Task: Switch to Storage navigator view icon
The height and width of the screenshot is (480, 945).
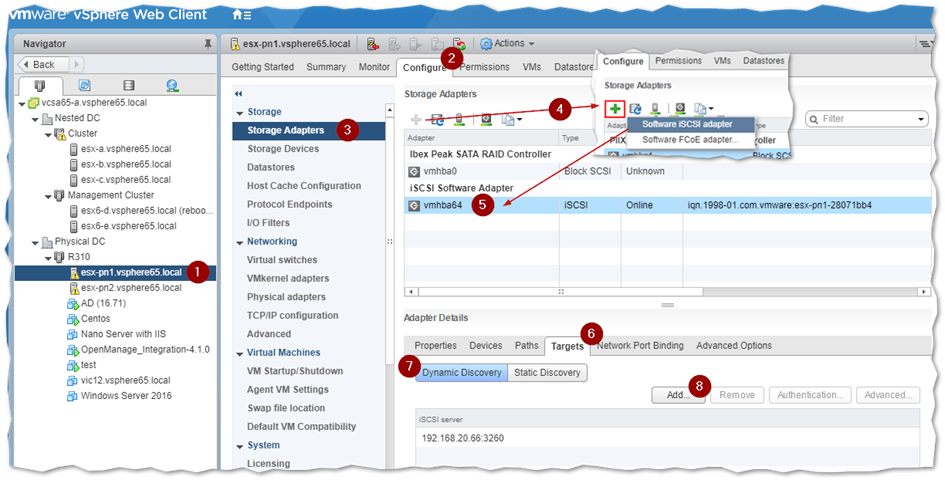Action: pos(128,86)
